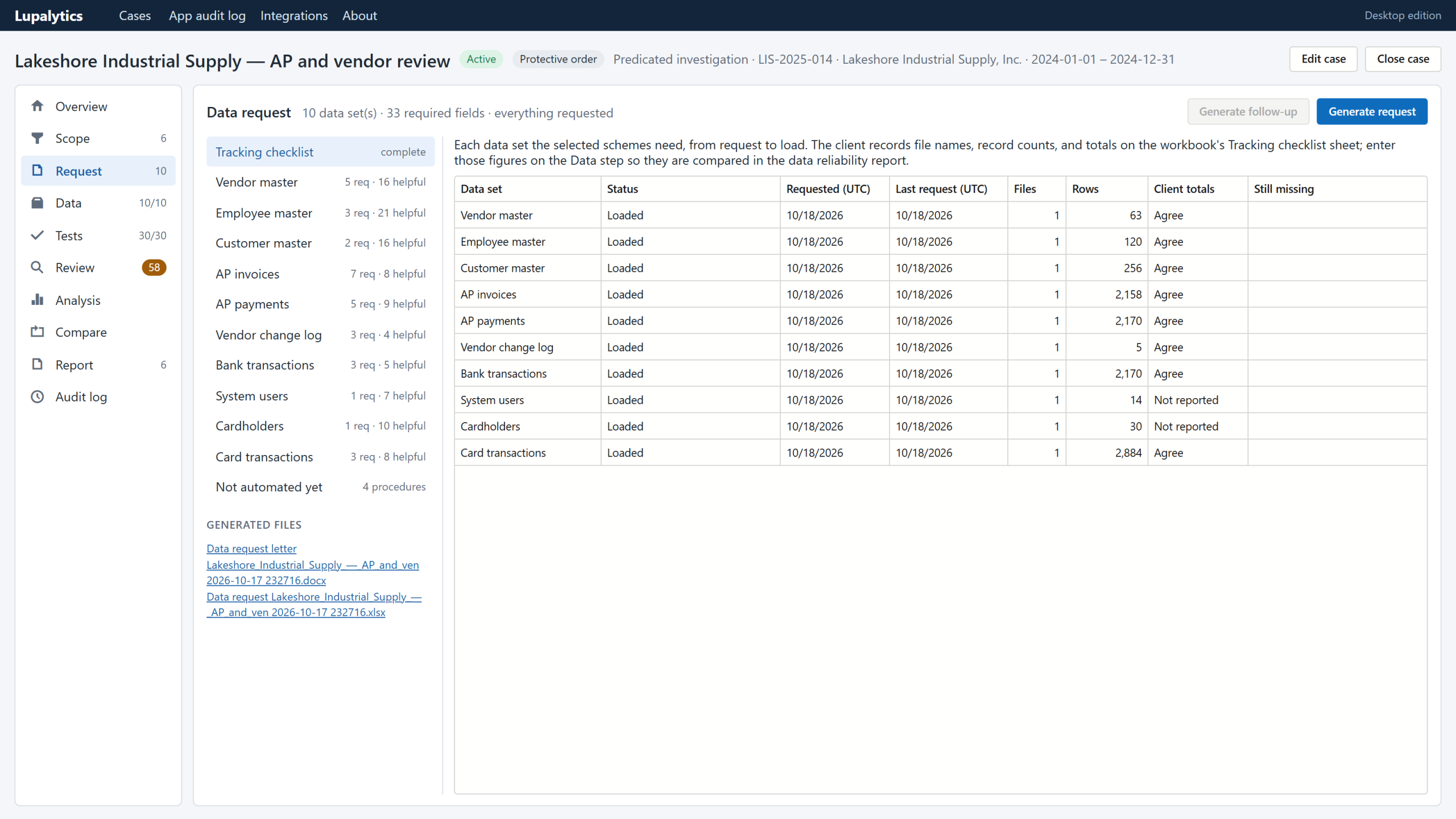Select AP invoices in data set list
The width and height of the screenshot is (1456, 819).
[x=321, y=274]
